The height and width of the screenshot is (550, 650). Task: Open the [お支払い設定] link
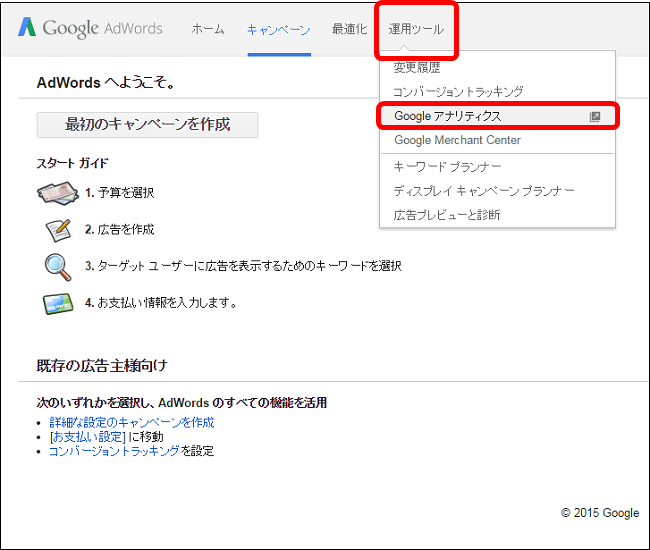coord(87,436)
